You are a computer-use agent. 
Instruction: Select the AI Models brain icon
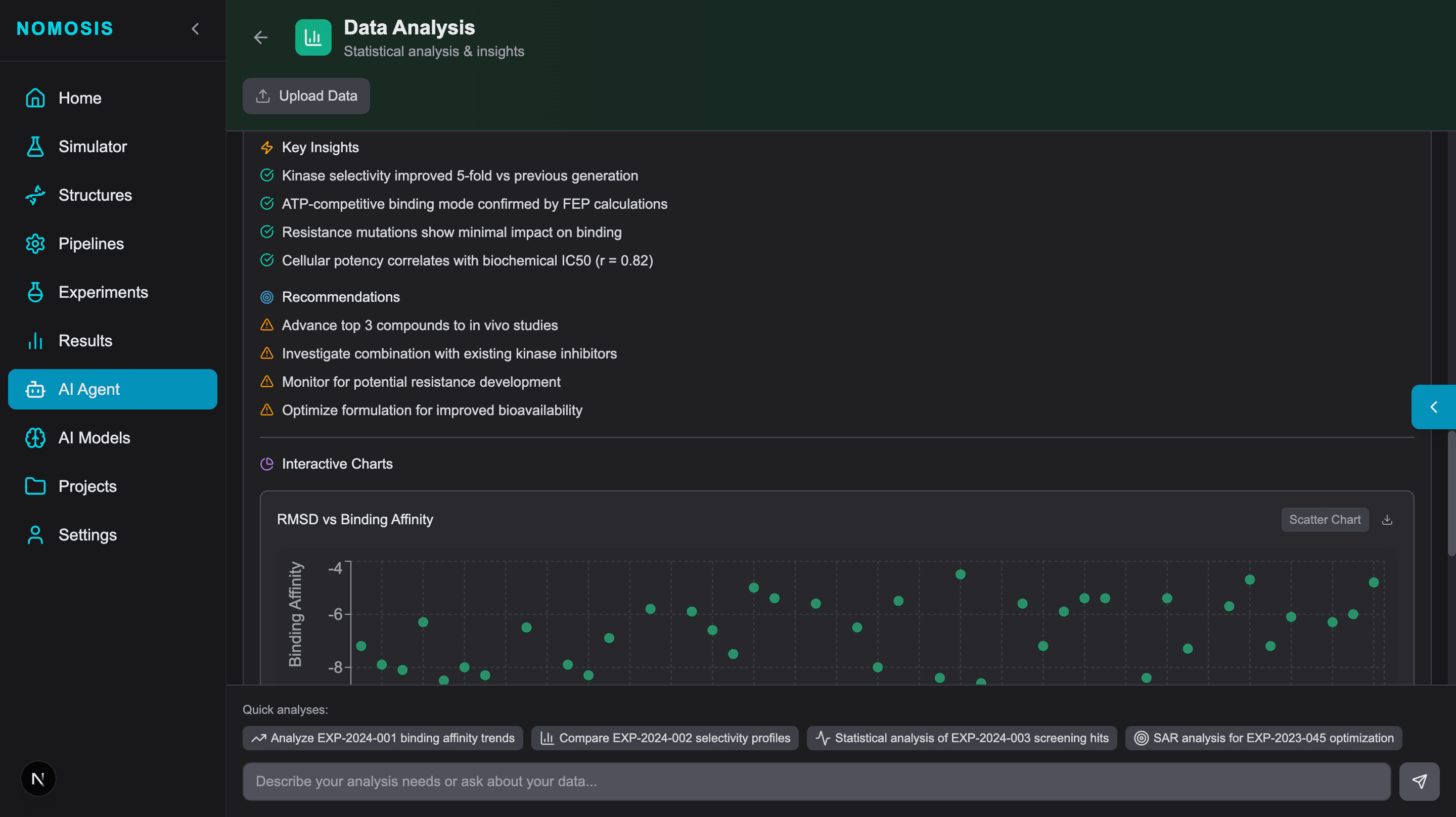pyautogui.click(x=35, y=438)
